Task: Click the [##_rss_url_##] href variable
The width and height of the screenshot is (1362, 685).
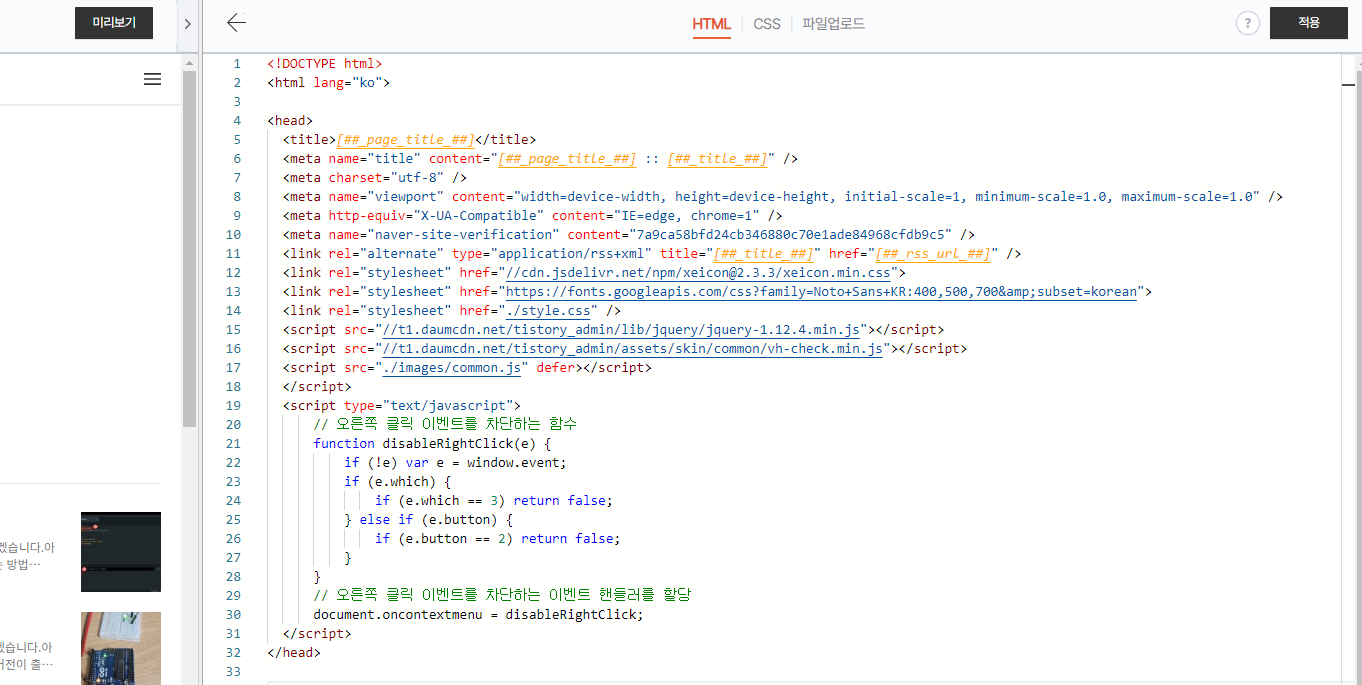Action: (x=933, y=254)
